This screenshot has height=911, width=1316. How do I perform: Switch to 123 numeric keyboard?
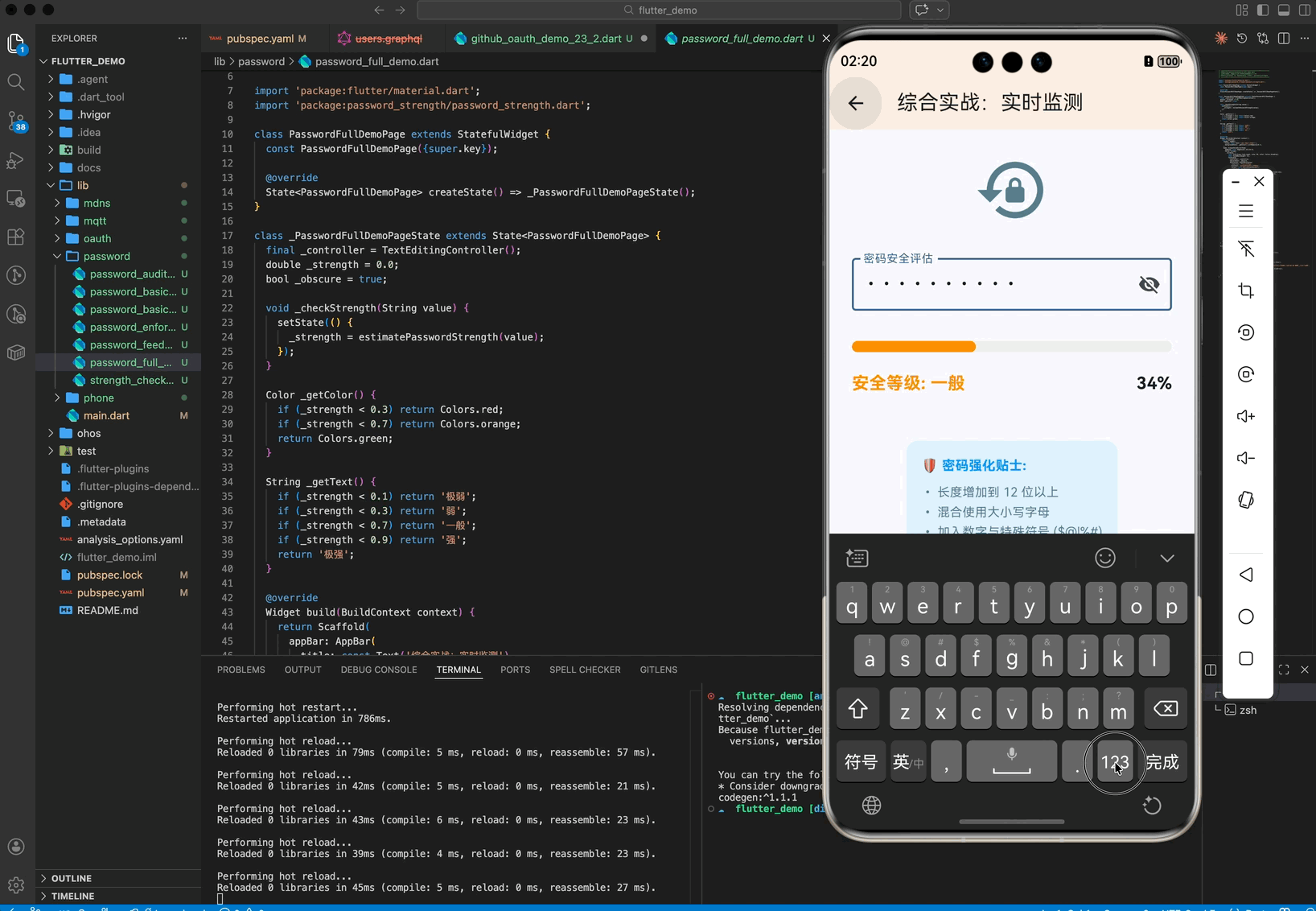[x=1115, y=761]
